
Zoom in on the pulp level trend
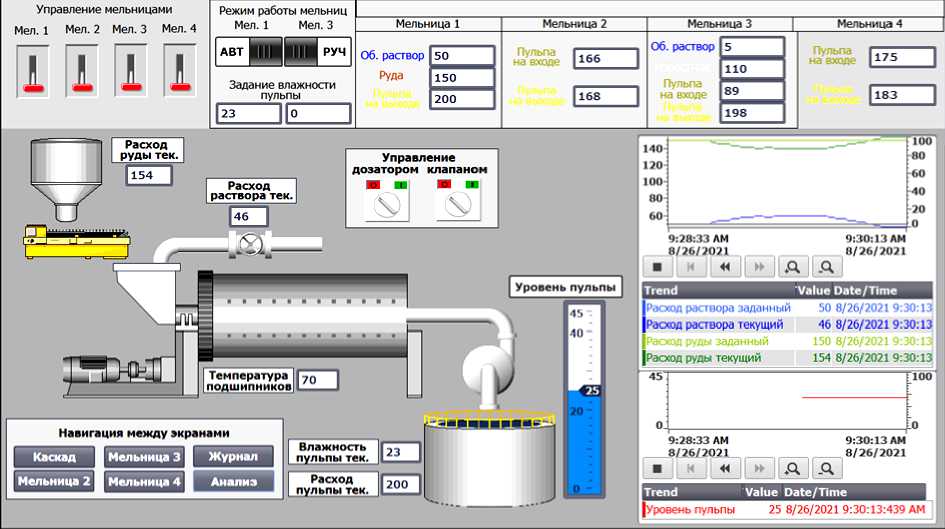(792, 467)
